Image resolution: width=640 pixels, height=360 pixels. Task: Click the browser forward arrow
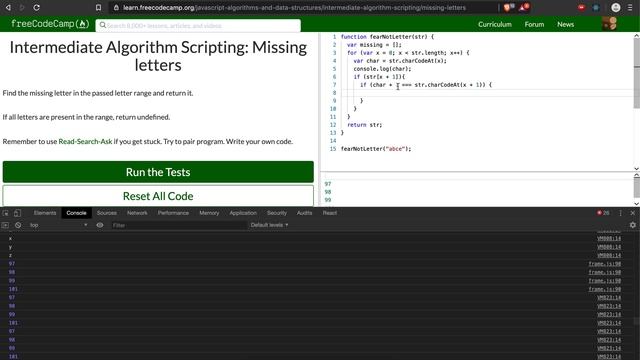22,7
